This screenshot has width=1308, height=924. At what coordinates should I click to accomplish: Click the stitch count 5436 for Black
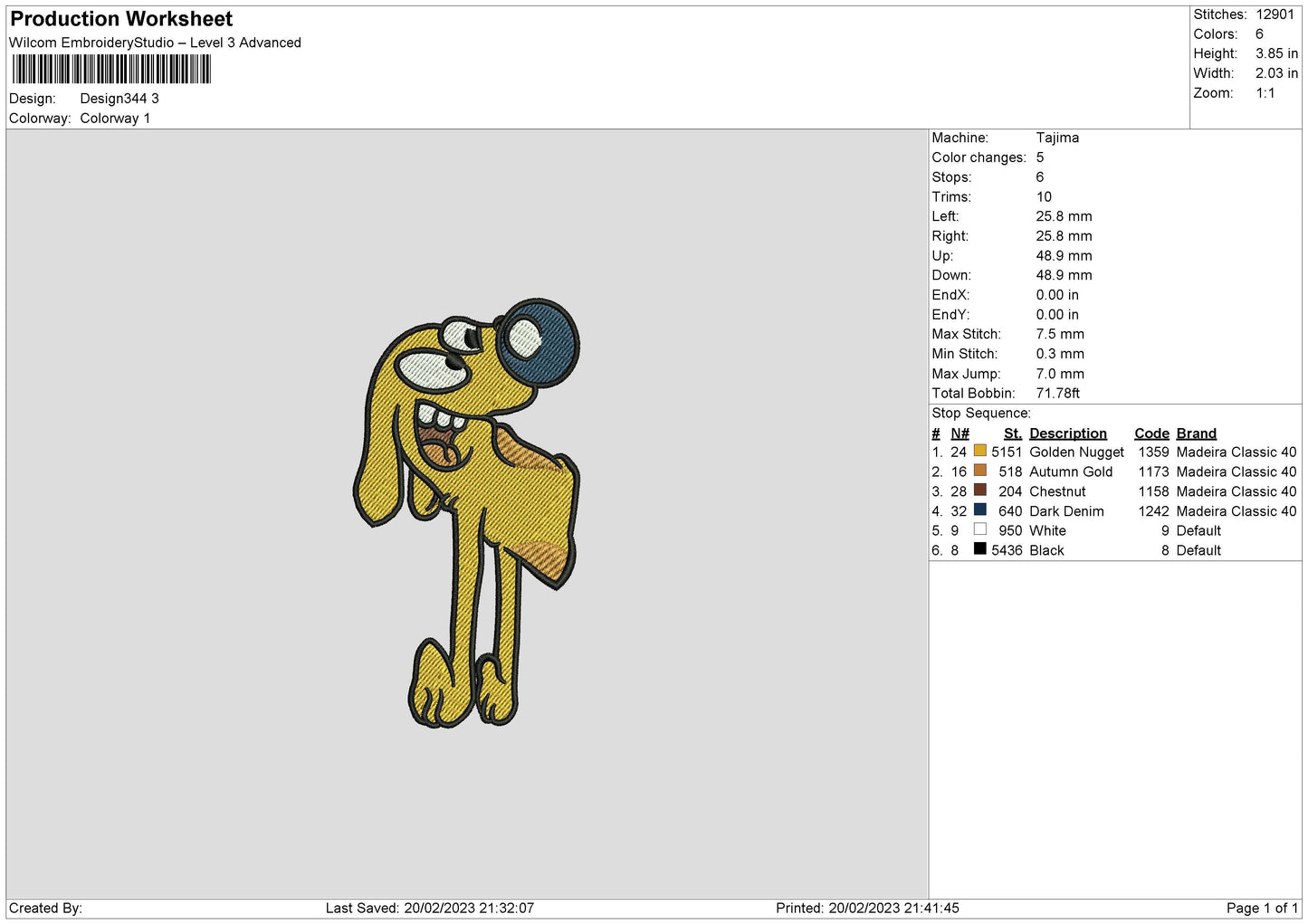[x=1007, y=550]
